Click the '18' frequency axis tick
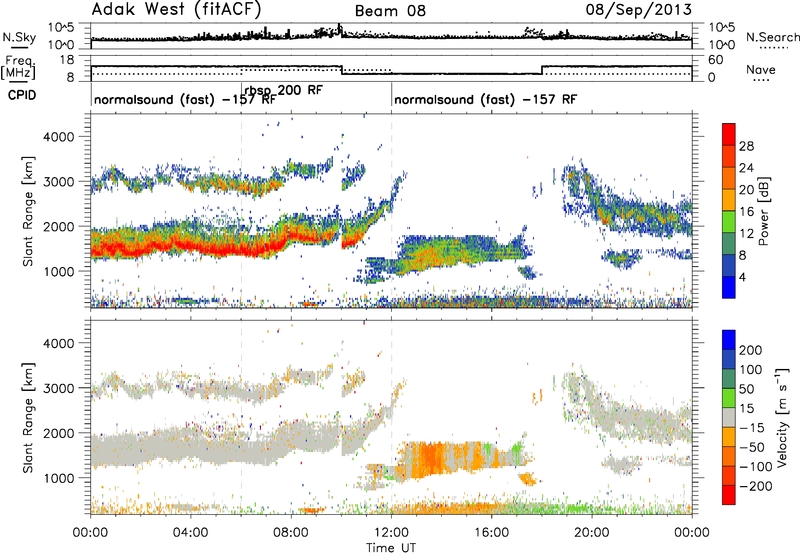This screenshot has height=554, width=800. [x=67, y=60]
